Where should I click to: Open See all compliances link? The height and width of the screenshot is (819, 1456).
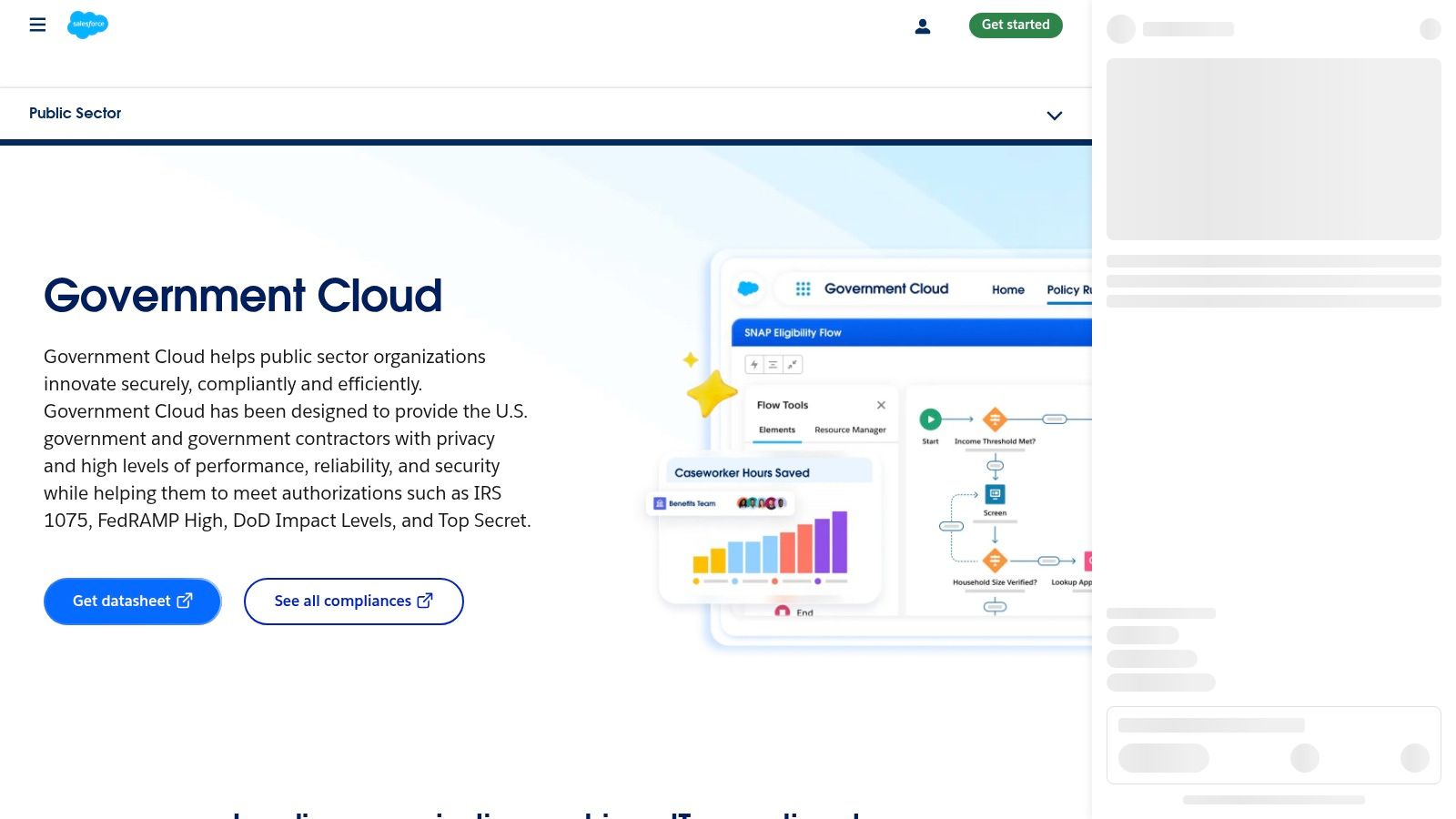pyautogui.click(x=354, y=602)
